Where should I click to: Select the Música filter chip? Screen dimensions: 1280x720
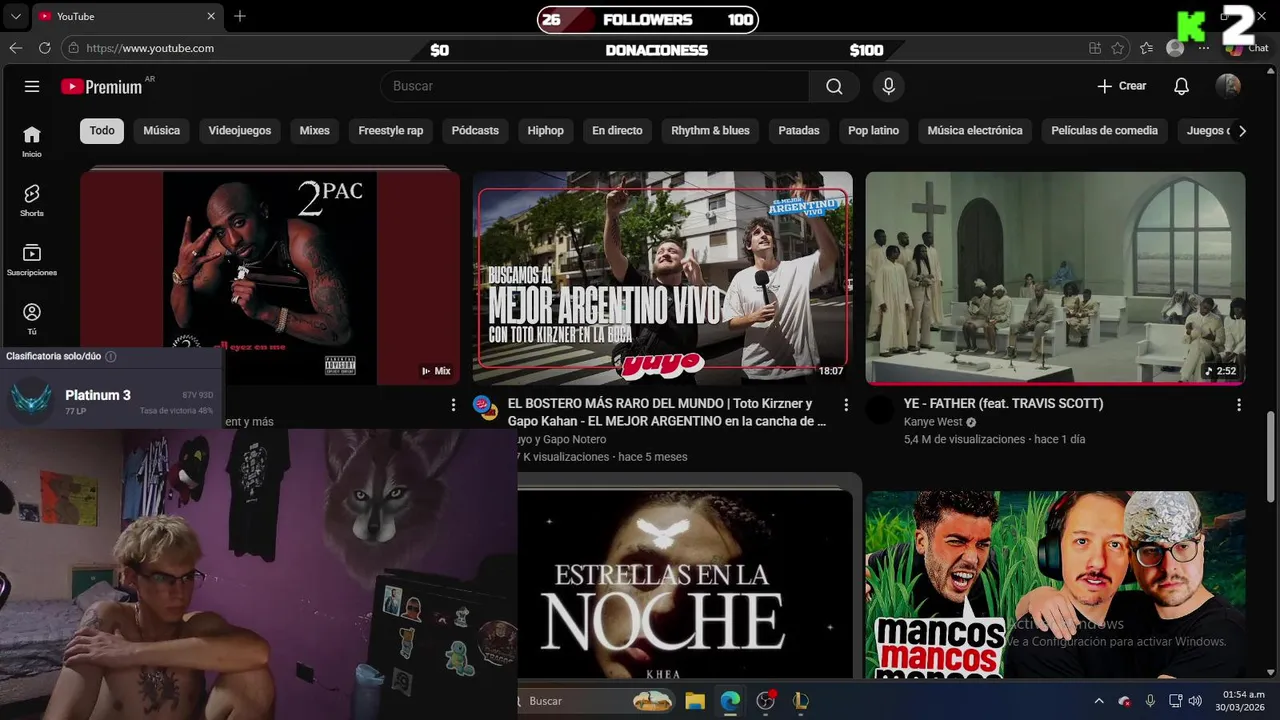(x=161, y=131)
